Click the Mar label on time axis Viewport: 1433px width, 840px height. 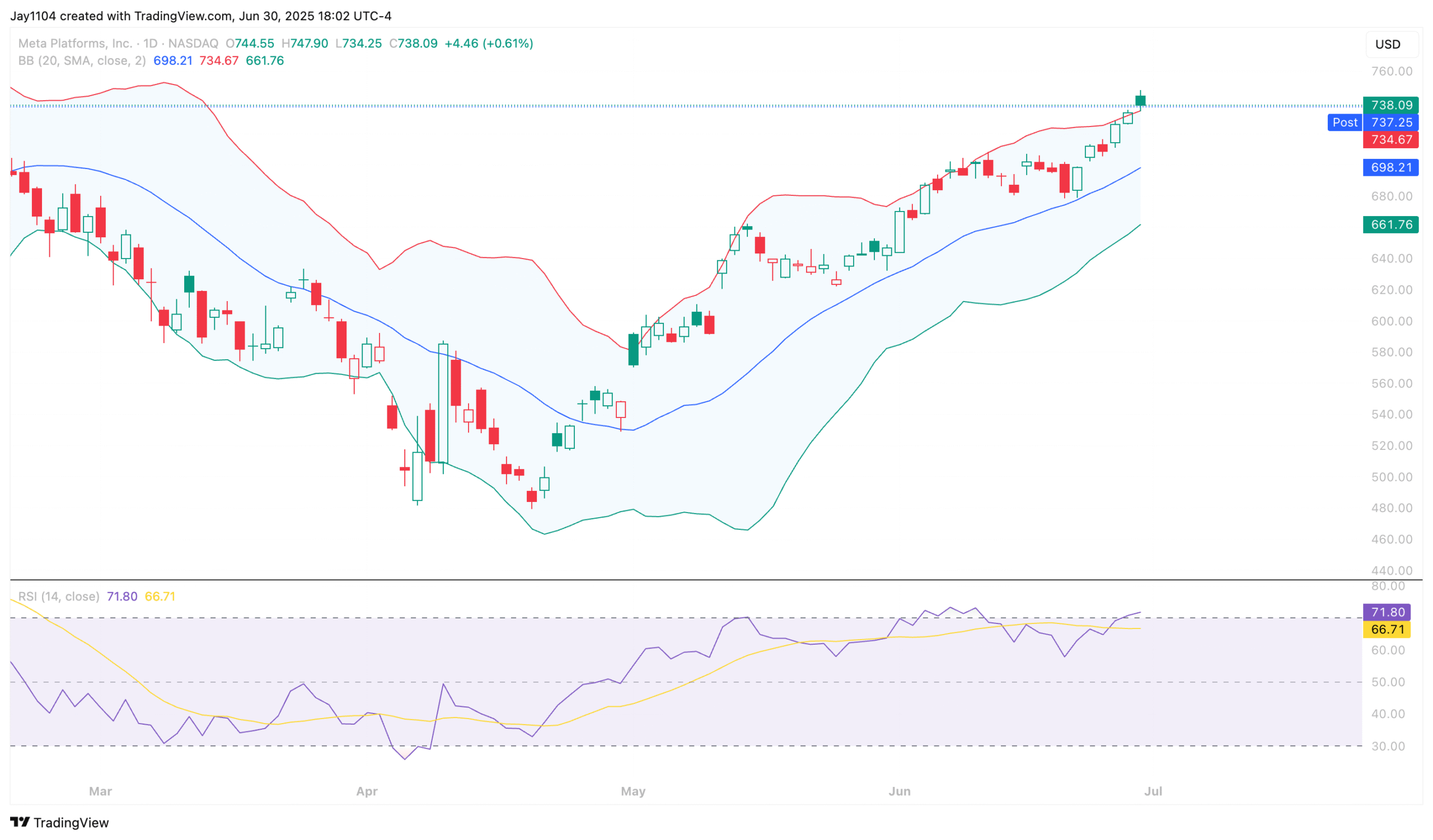coord(101,791)
